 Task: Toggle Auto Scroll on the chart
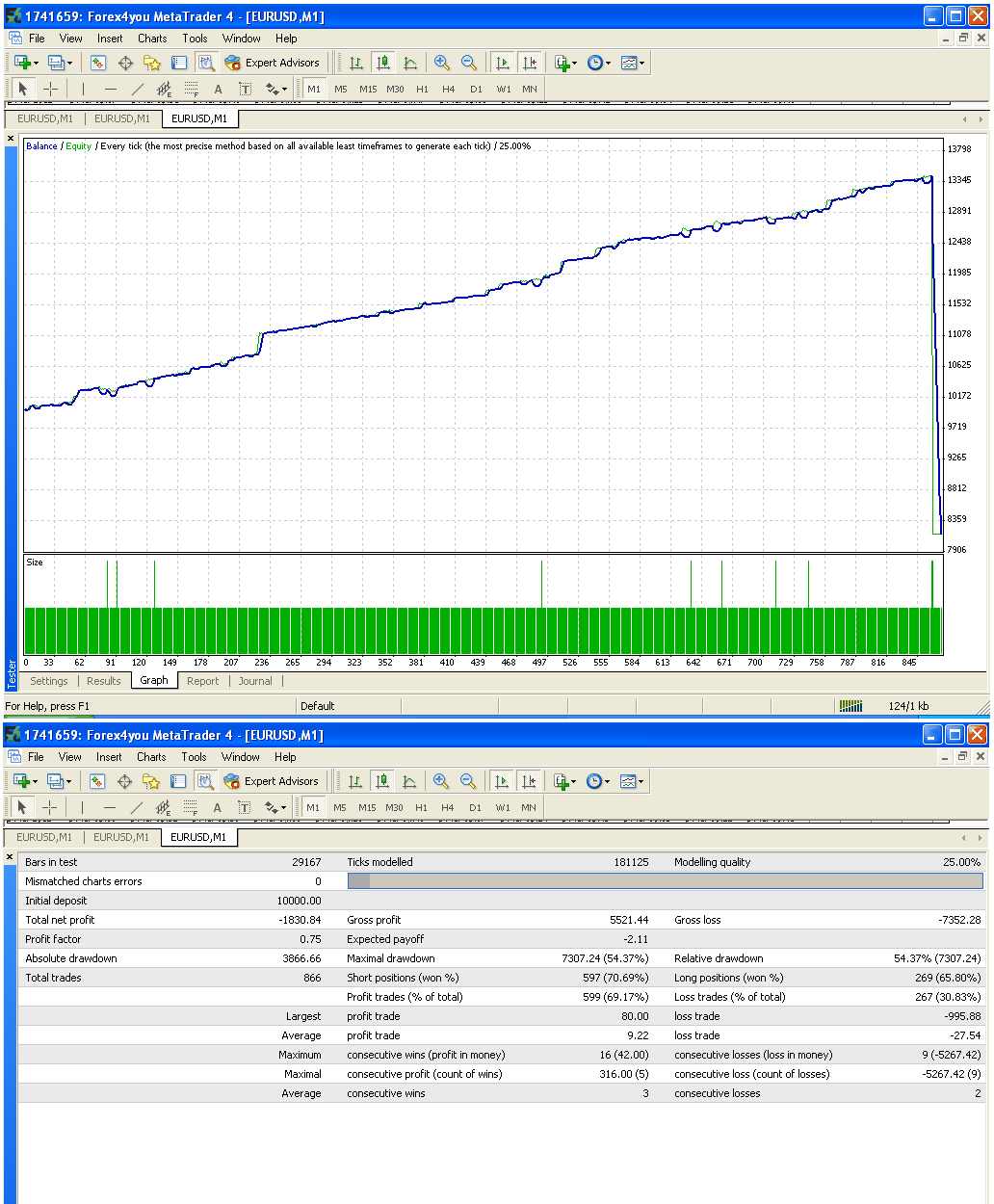pos(502,62)
